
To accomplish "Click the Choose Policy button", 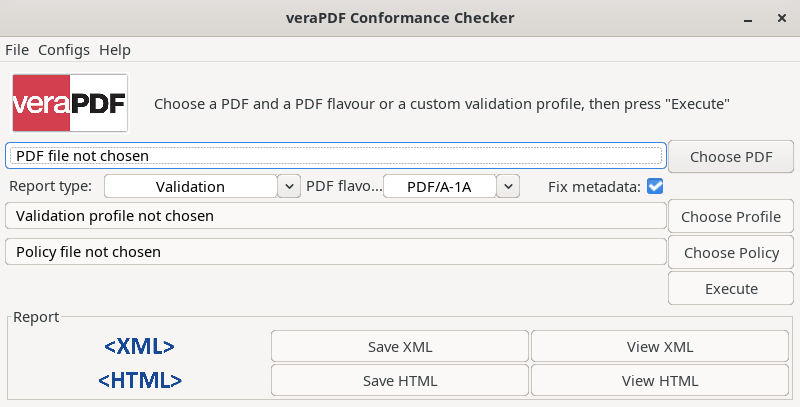I will [x=731, y=252].
